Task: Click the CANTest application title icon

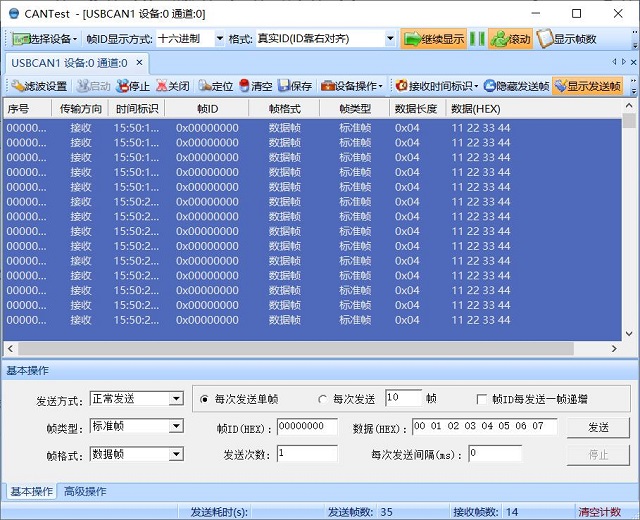Action: (14, 13)
